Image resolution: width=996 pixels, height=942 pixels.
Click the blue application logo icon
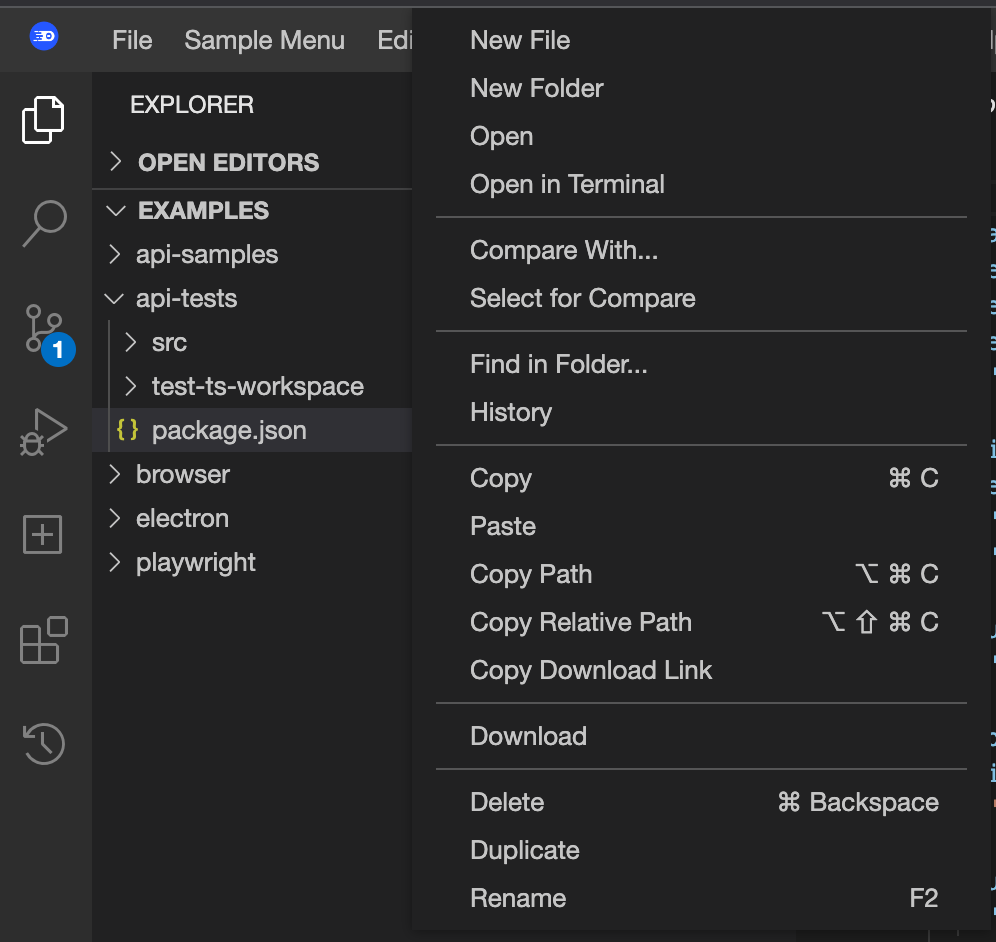(44, 38)
